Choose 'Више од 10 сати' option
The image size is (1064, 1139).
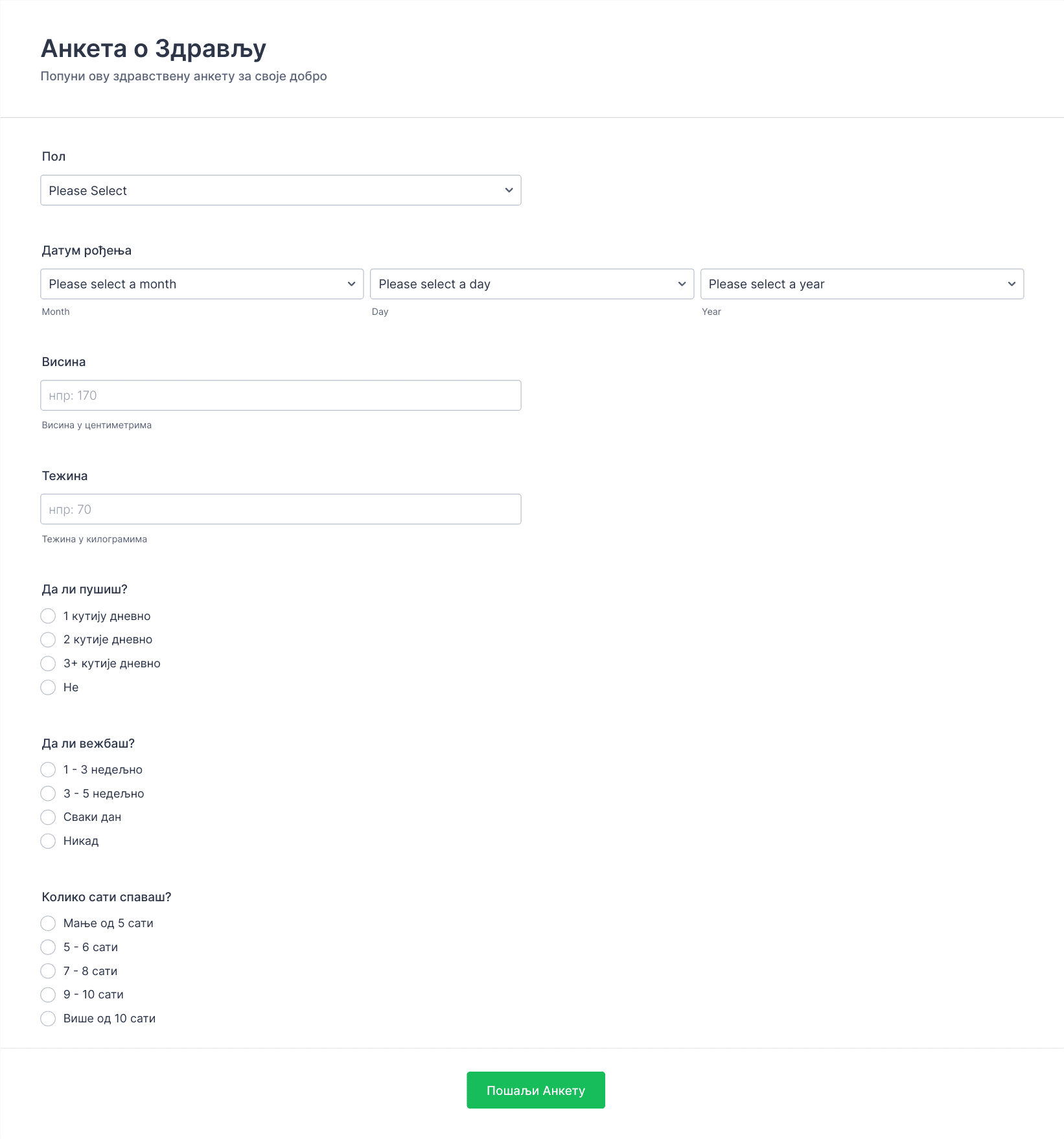(48, 1018)
